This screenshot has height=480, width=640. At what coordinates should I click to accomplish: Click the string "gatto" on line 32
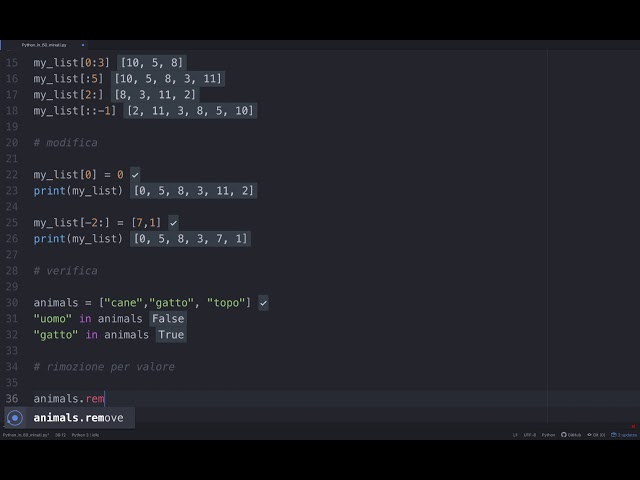[x=56, y=335]
